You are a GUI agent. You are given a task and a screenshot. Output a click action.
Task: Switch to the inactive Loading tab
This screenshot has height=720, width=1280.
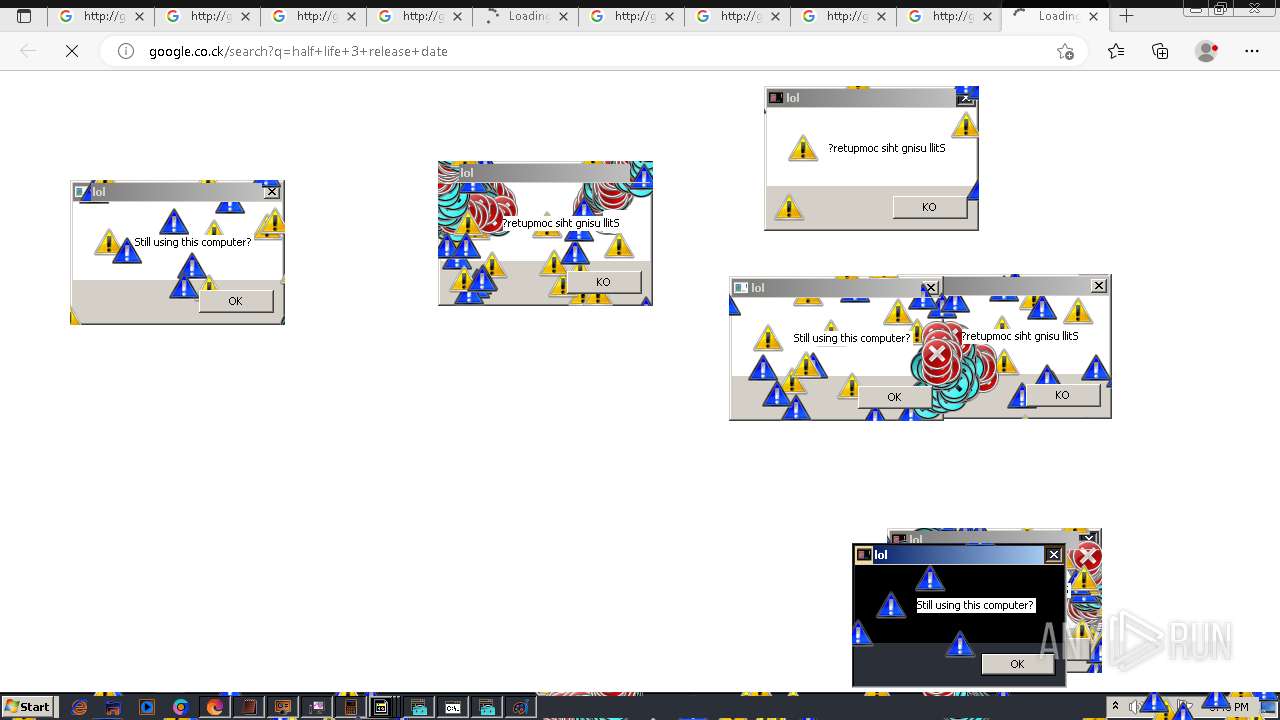[x=524, y=16]
